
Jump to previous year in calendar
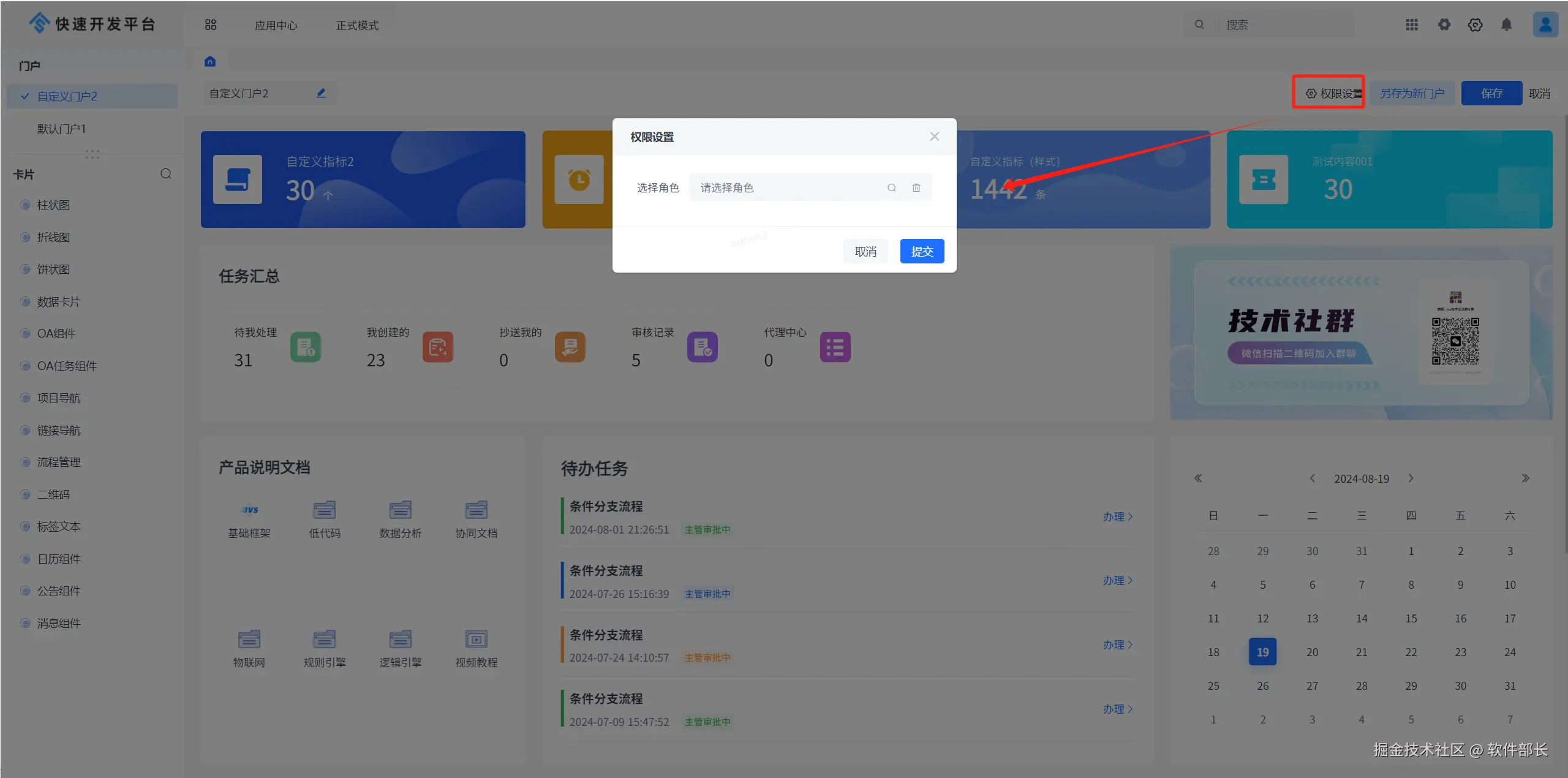click(x=1198, y=478)
